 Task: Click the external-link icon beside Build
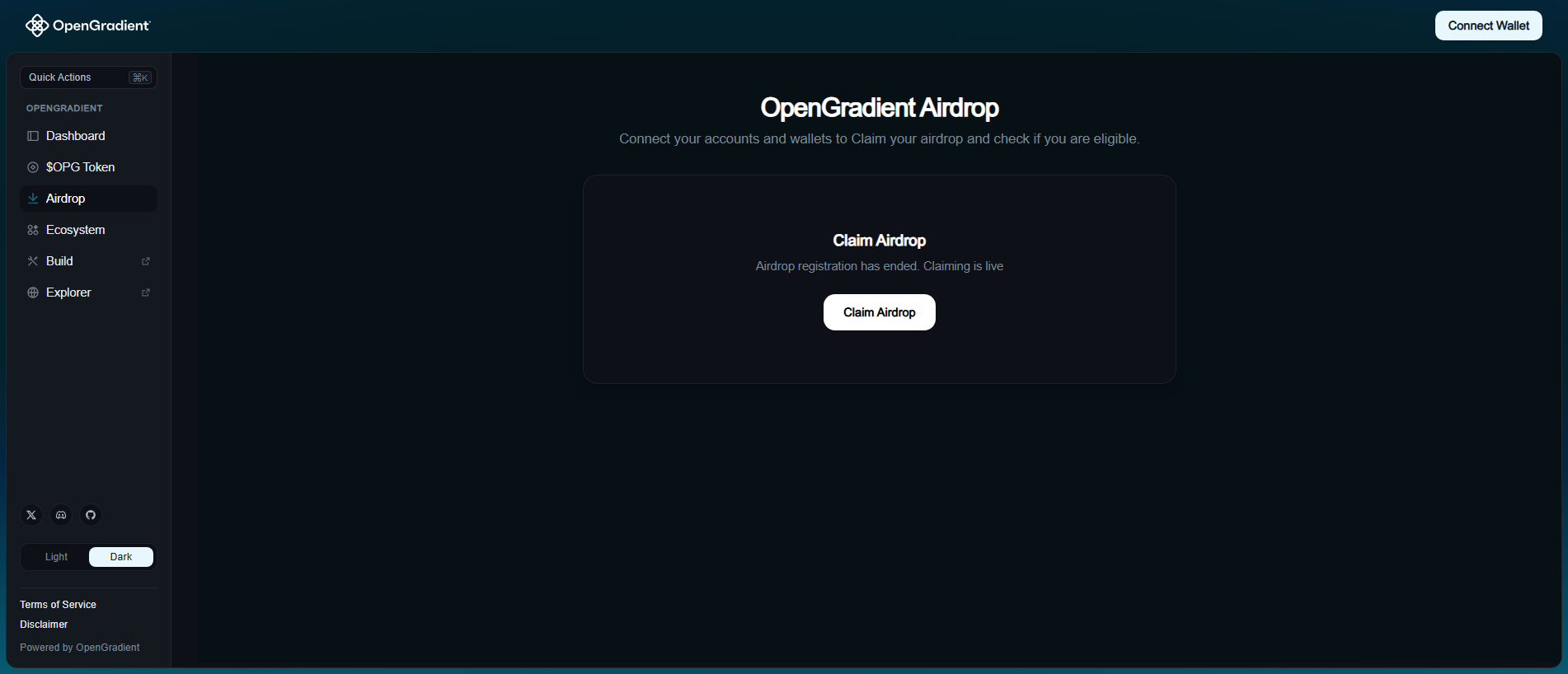pyautogui.click(x=146, y=261)
